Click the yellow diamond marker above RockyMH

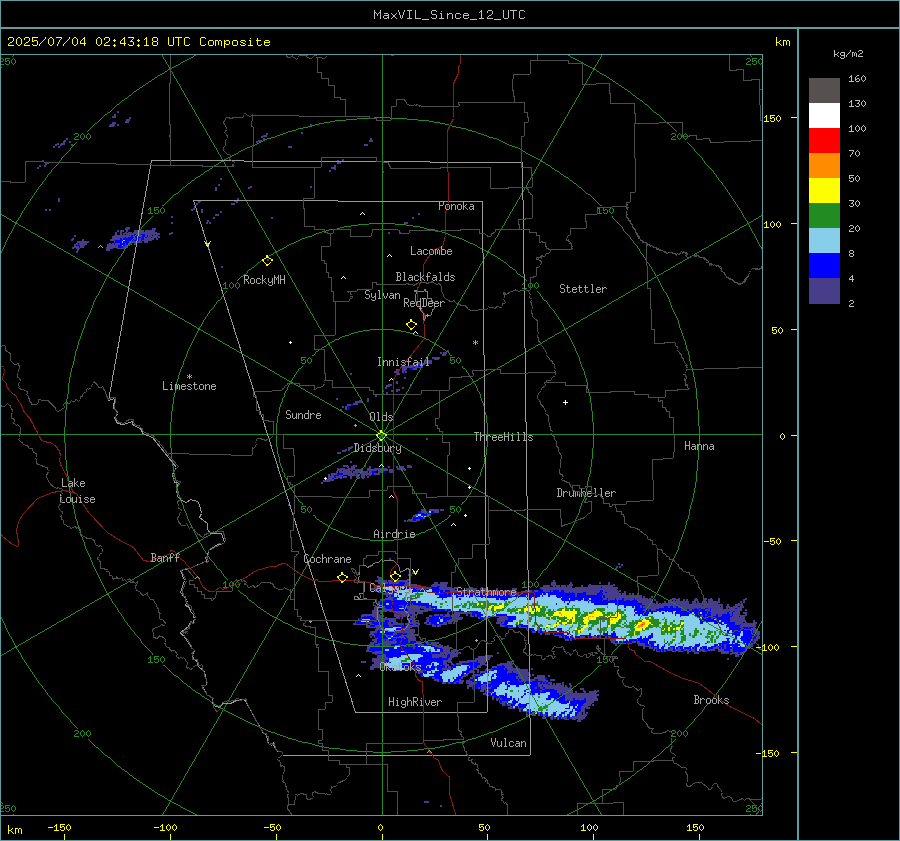point(267,261)
